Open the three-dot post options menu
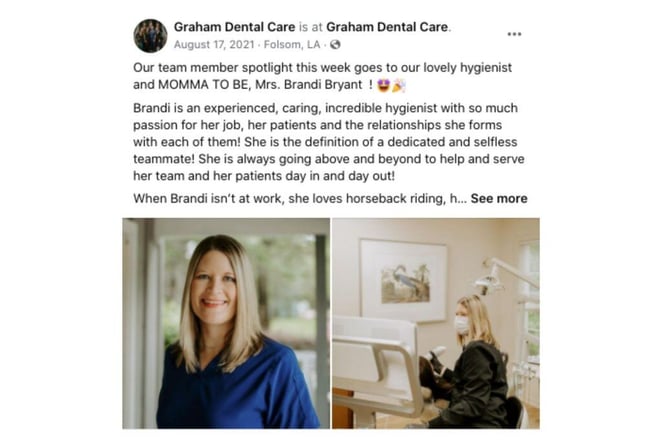 click(514, 34)
